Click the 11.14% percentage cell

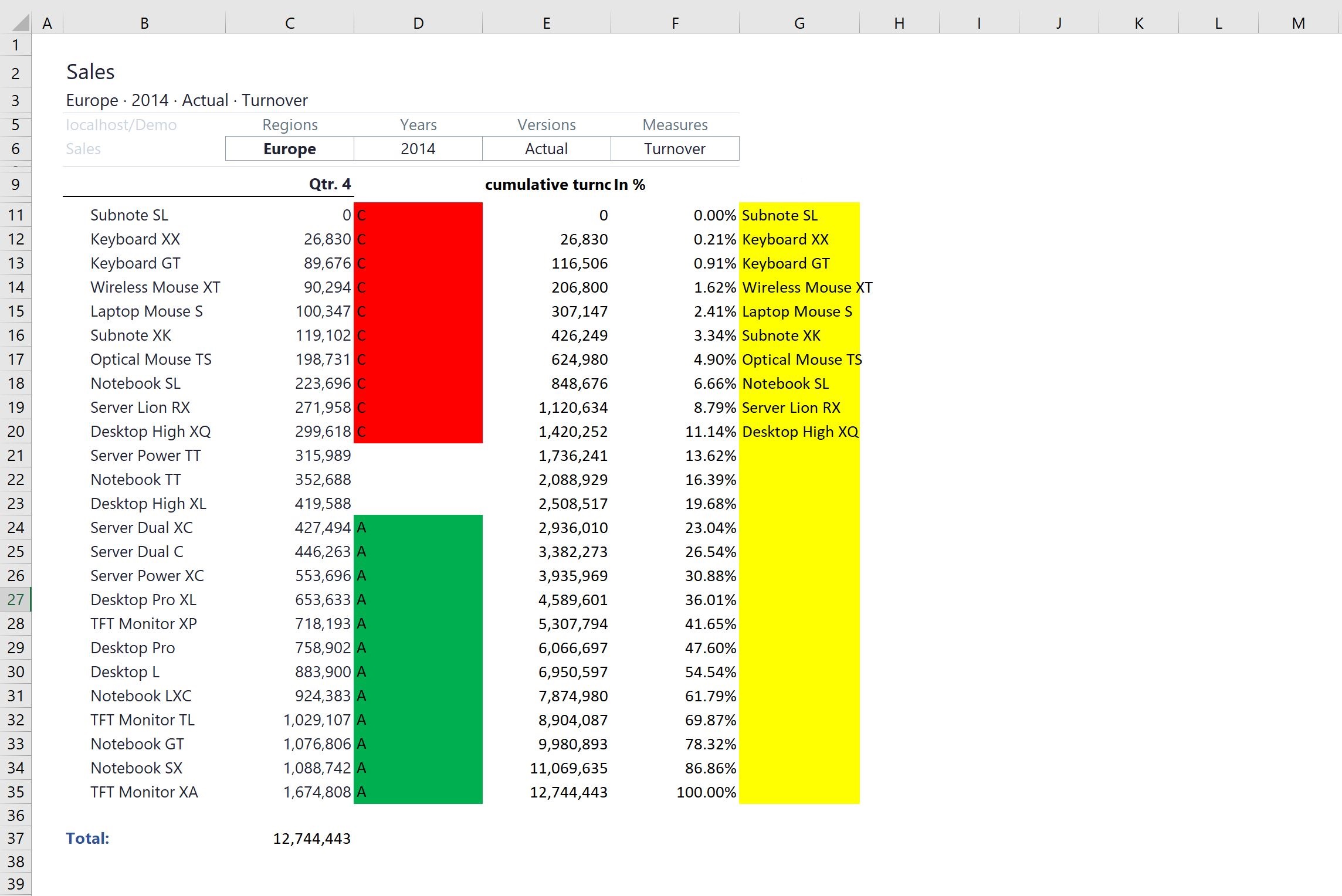tap(711, 432)
